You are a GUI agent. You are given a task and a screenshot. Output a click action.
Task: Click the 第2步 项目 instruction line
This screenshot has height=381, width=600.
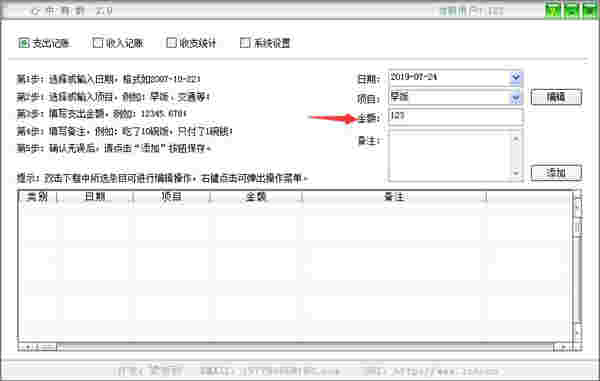coord(113,97)
